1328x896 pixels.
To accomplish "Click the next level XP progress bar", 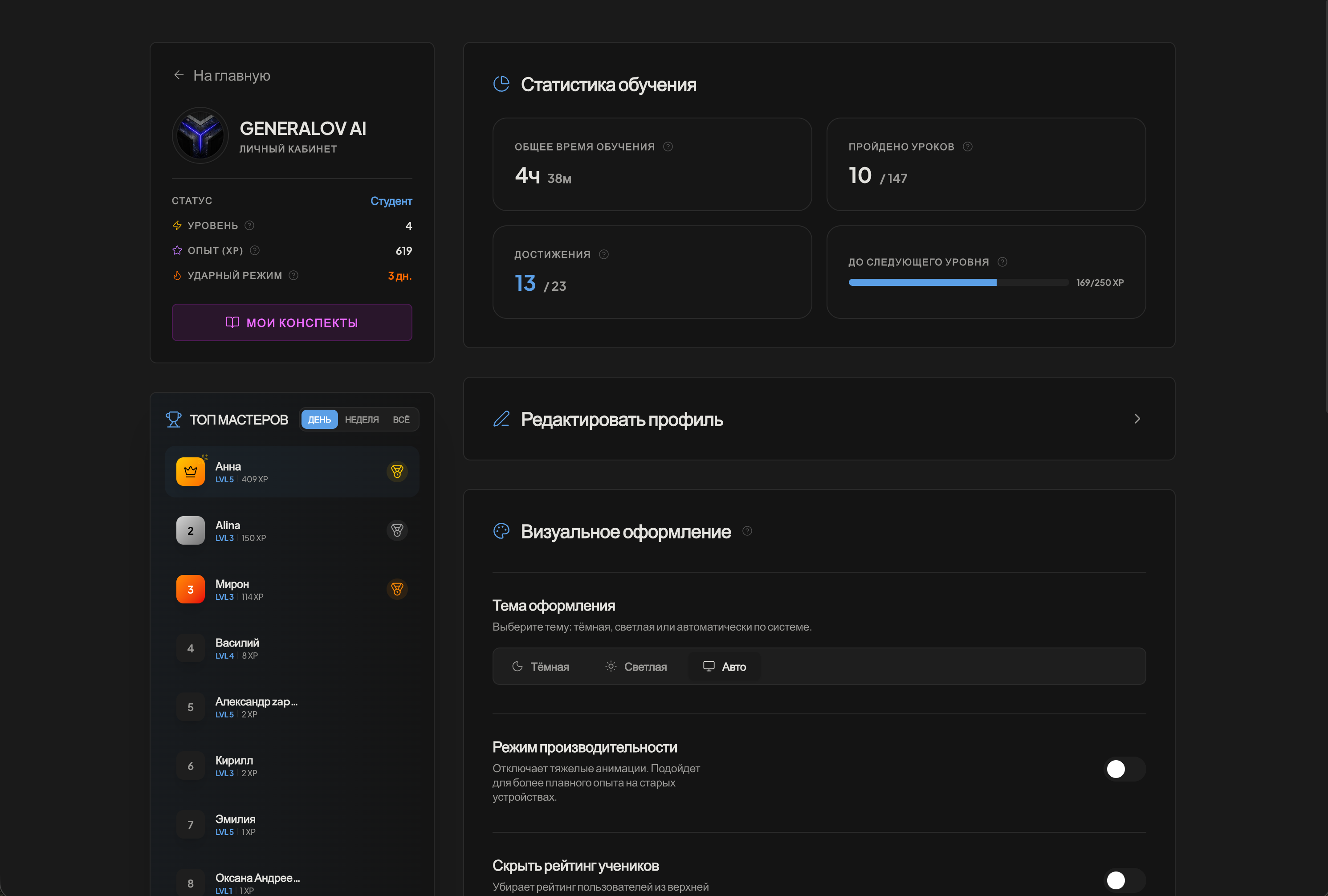I will [958, 282].
